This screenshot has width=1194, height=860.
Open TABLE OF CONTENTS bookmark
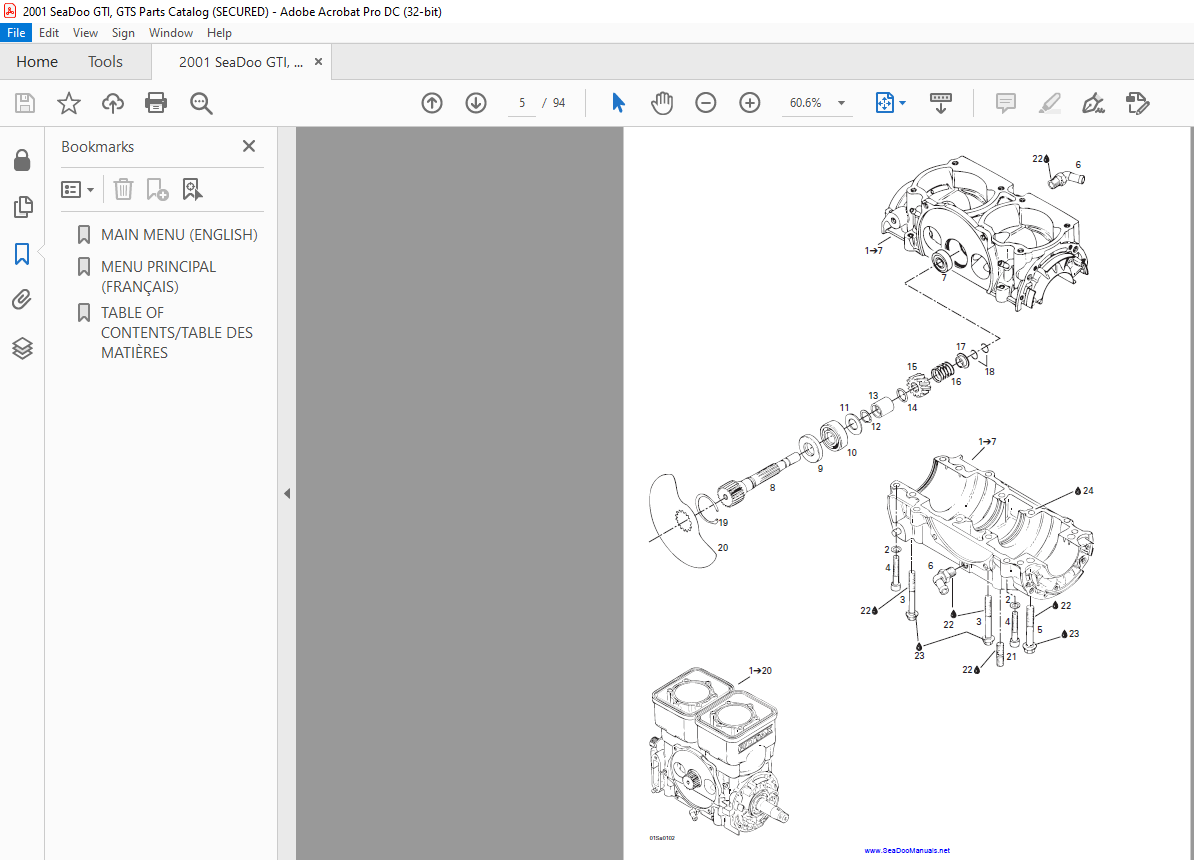[177, 333]
